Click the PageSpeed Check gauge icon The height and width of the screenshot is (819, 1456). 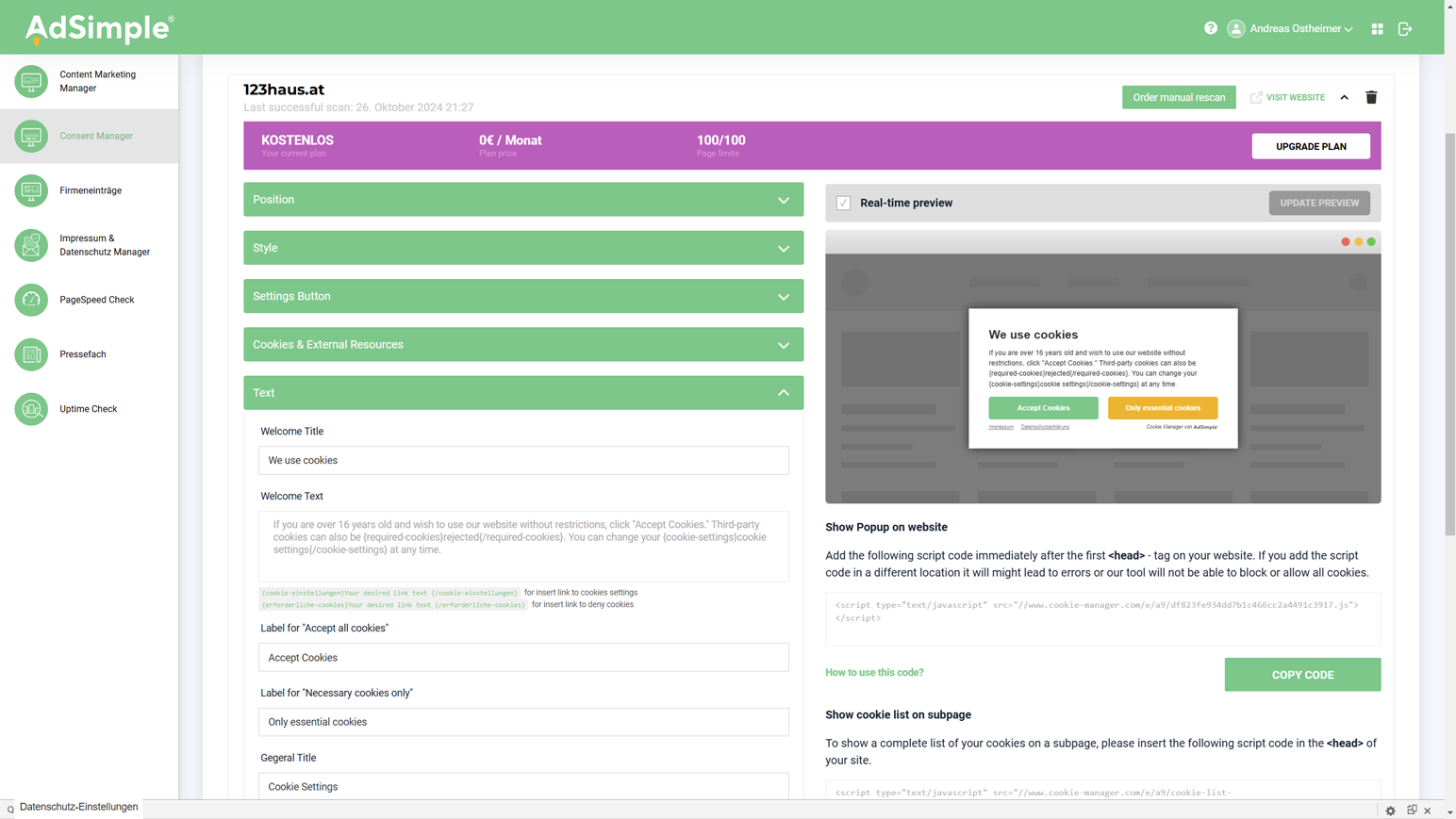[x=31, y=300]
